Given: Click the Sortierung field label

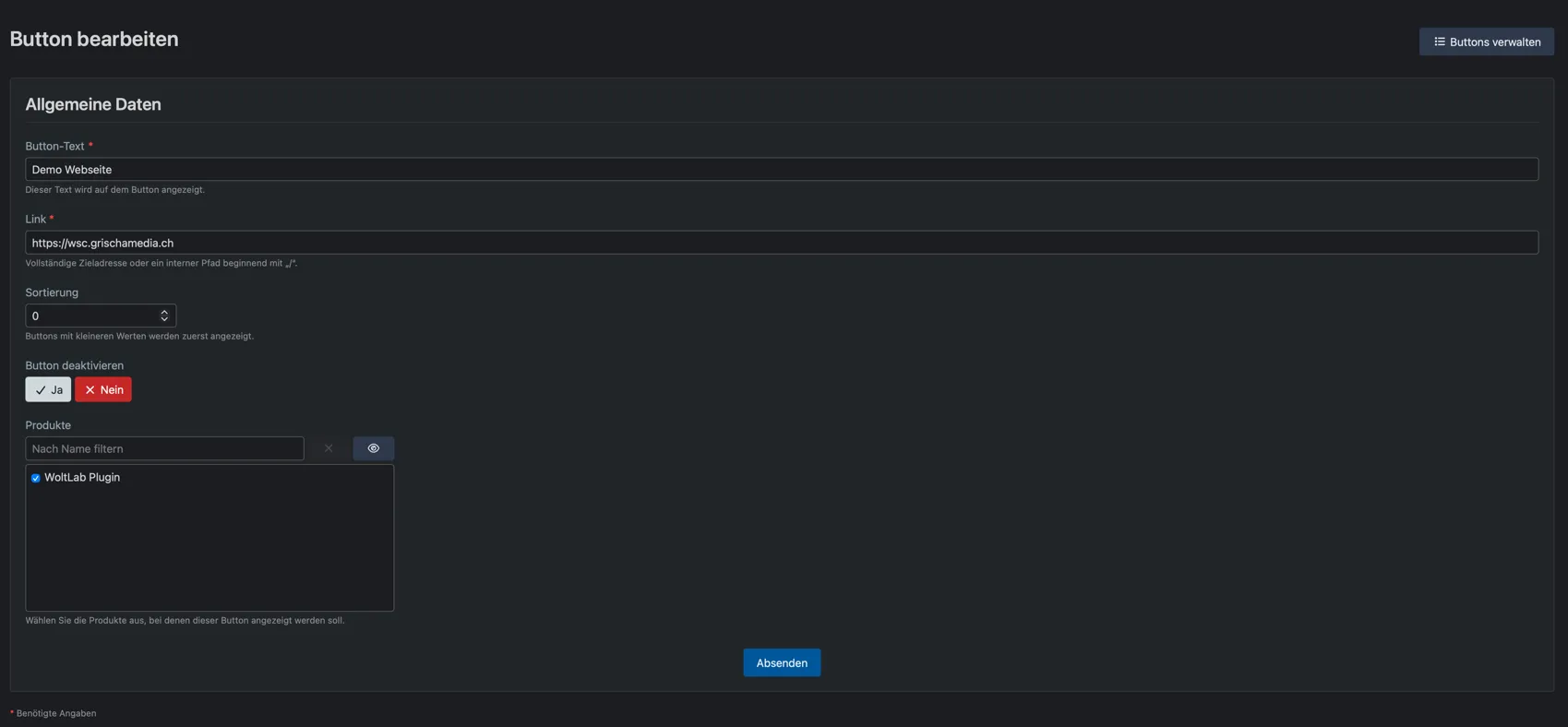Looking at the screenshot, I should pos(52,292).
